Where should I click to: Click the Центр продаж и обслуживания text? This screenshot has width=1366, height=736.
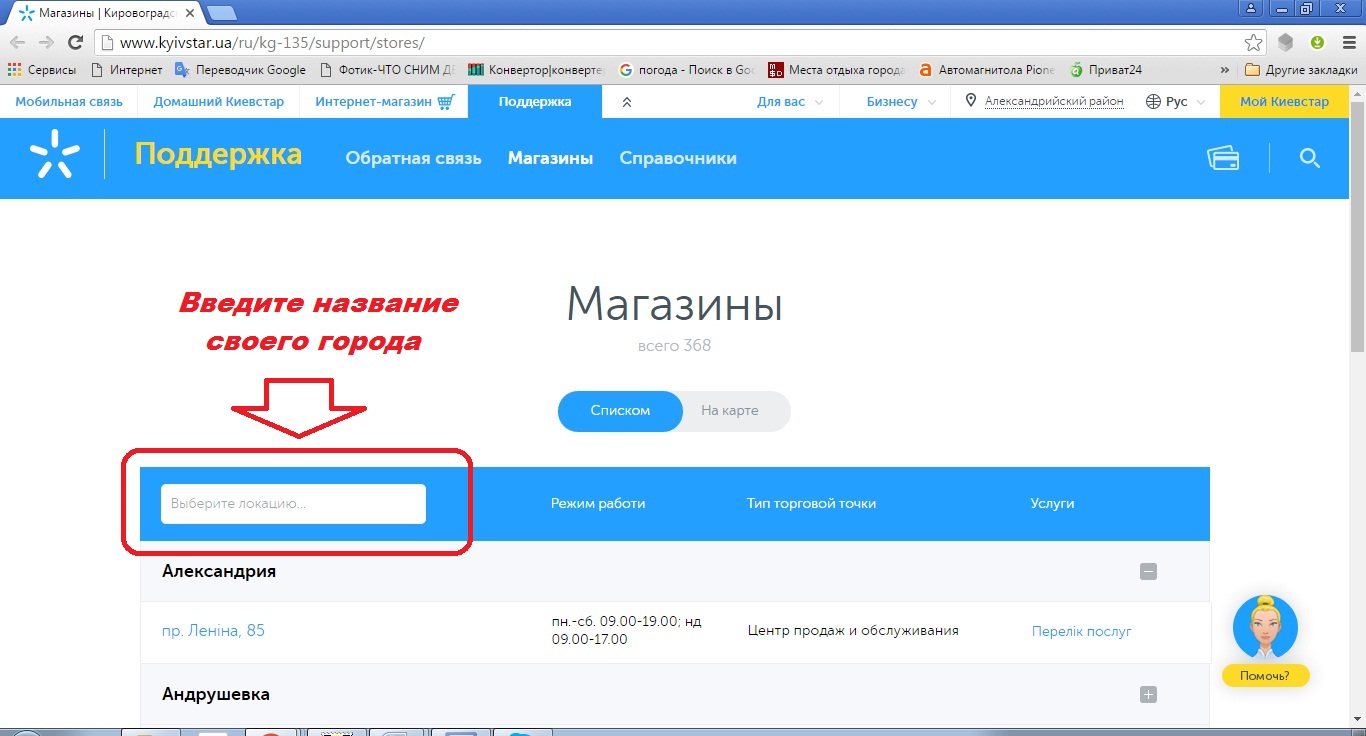(x=853, y=631)
